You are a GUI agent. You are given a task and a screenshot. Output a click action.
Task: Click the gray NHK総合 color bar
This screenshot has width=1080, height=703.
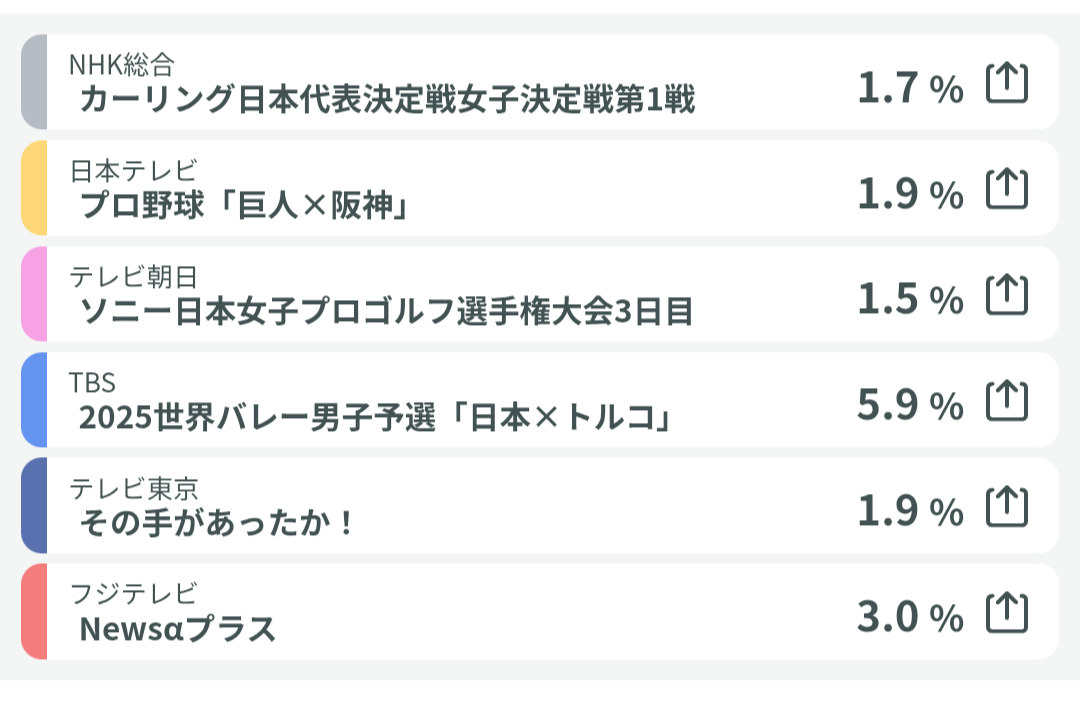[x=33, y=82]
